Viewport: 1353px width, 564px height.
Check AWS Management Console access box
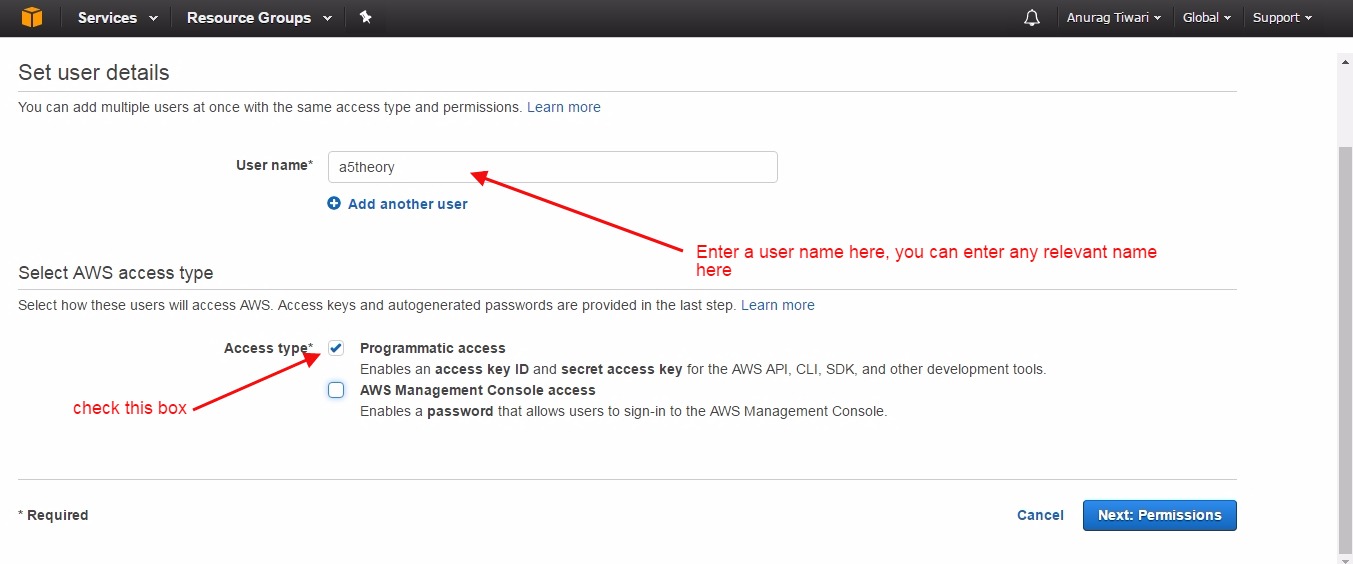click(x=336, y=390)
